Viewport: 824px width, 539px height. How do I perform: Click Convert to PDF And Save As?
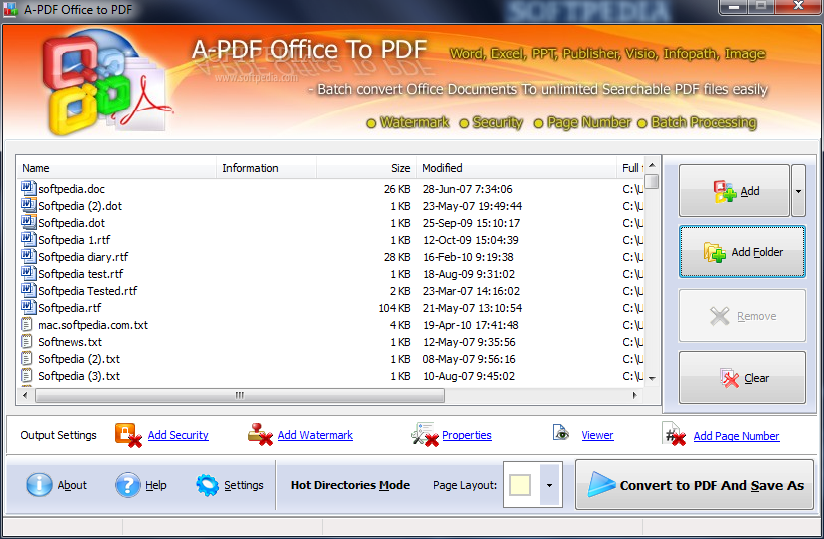(x=694, y=485)
